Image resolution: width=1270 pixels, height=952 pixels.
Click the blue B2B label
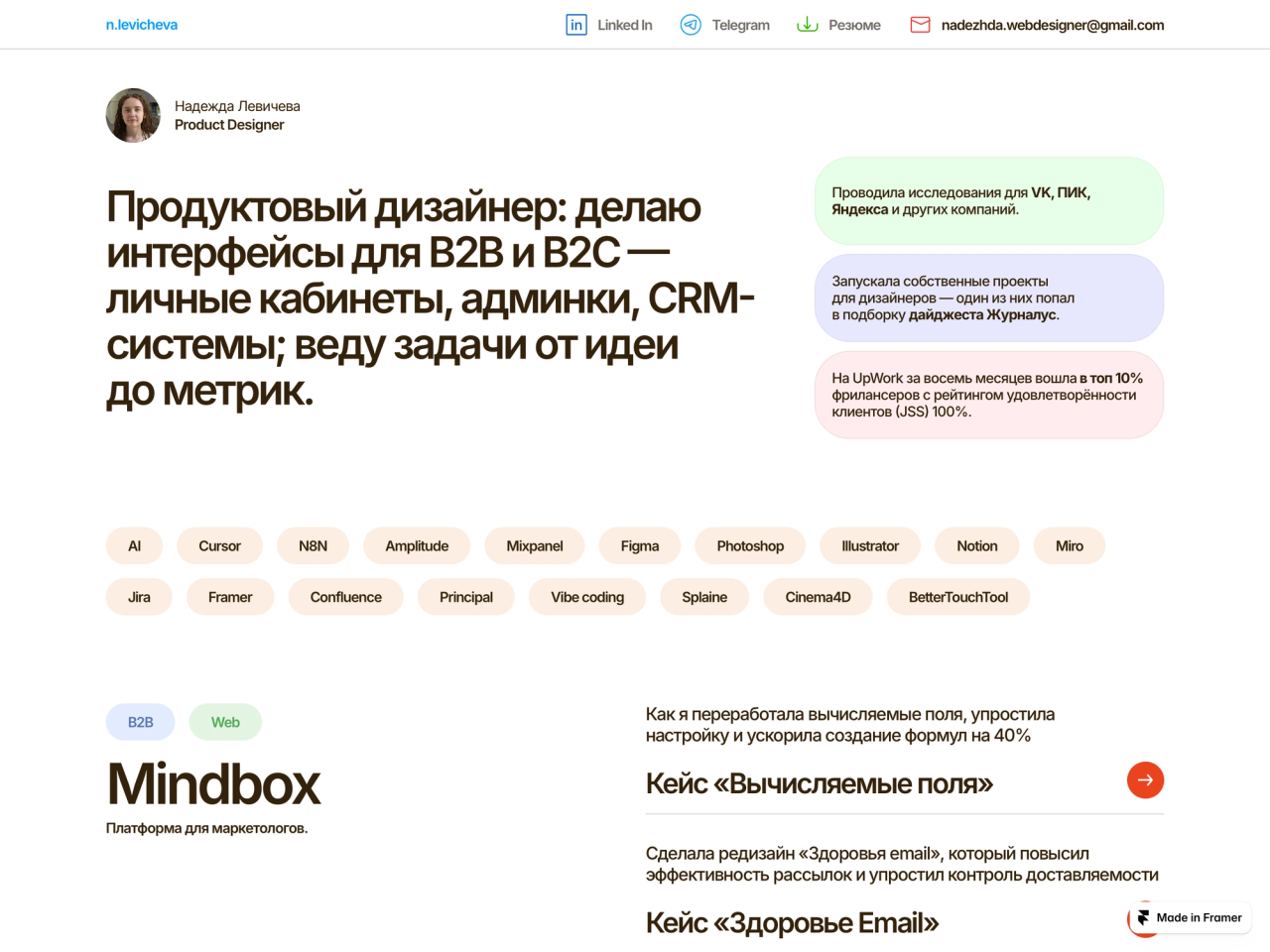(x=141, y=722)
